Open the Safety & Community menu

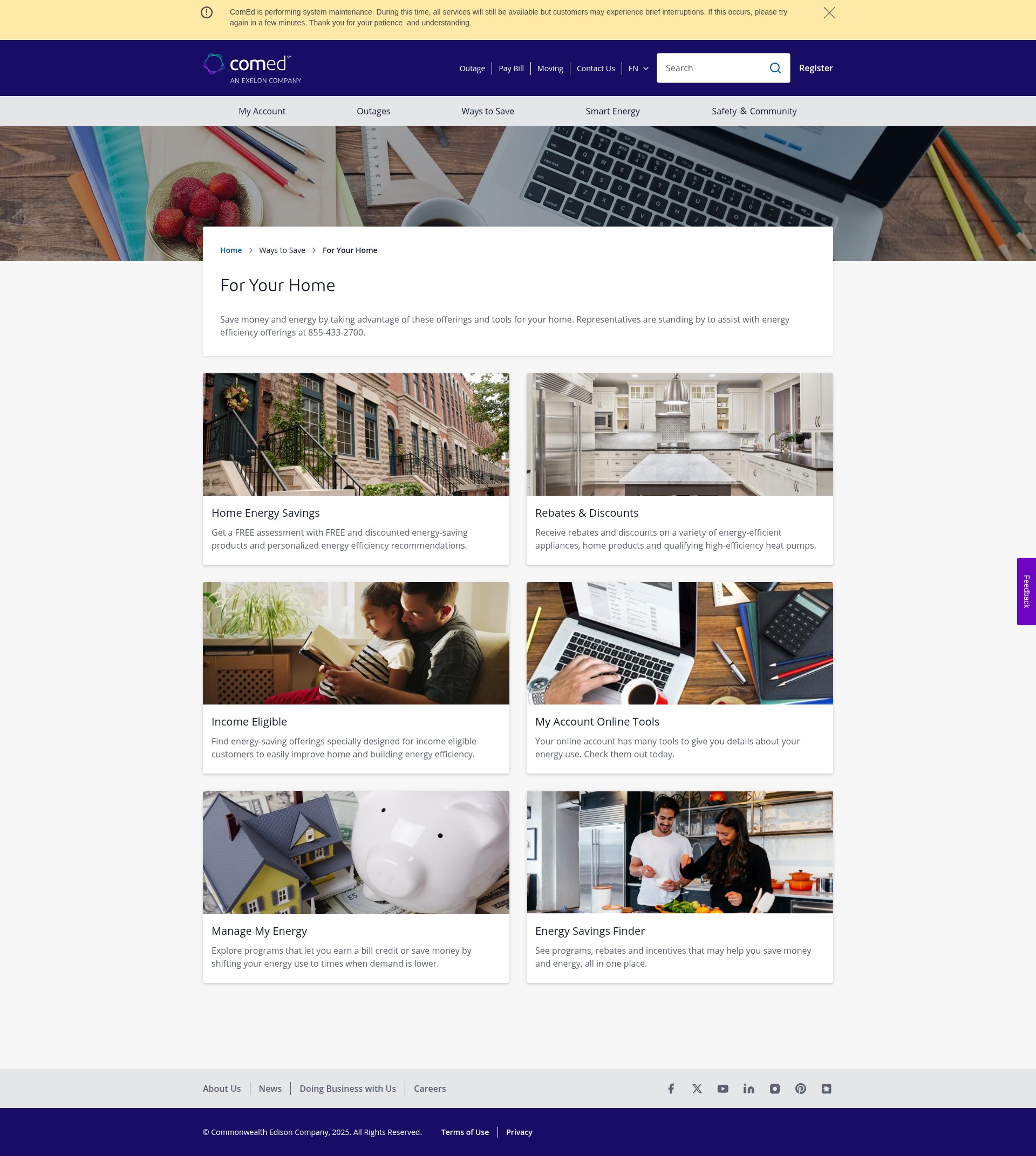pyautogui.click(x=754, y=111)
